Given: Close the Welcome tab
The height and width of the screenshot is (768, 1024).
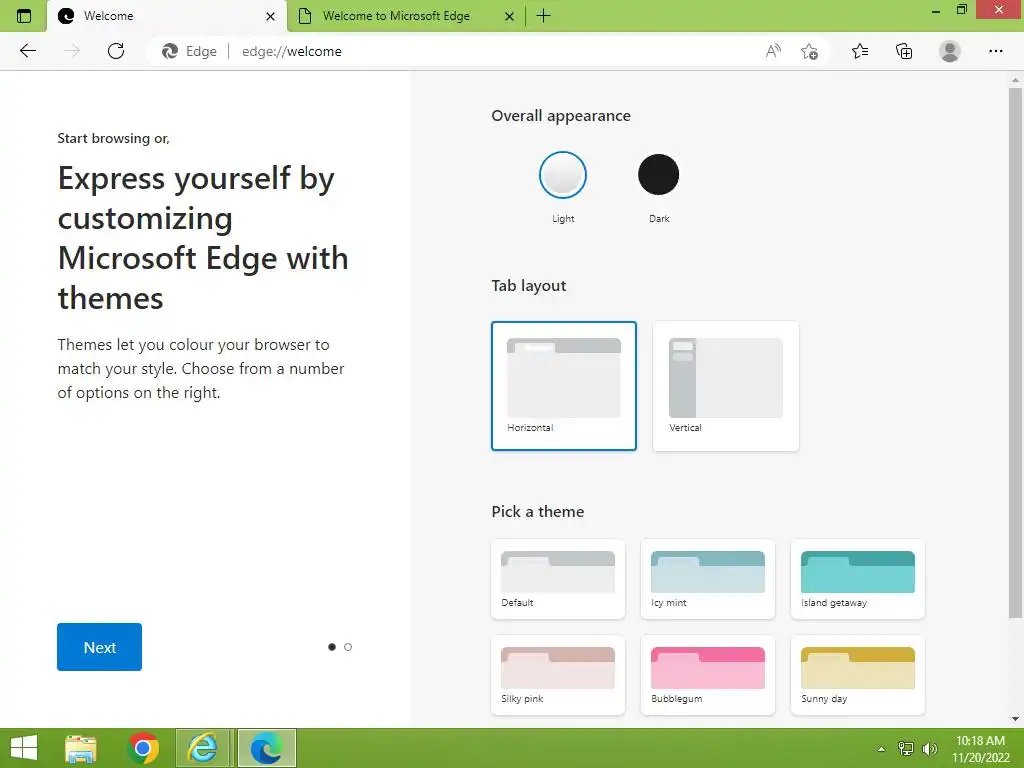Looking at the screenshot, I should pos(270,16).
